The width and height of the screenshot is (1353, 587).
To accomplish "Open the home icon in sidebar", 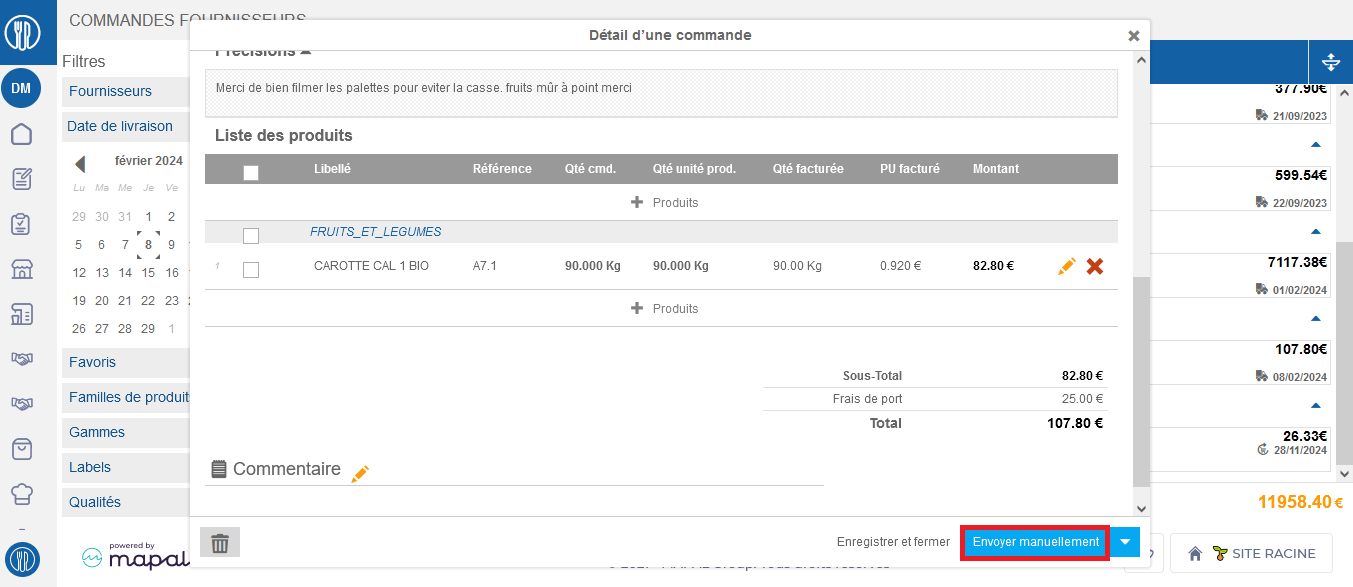I will [21, 134].
